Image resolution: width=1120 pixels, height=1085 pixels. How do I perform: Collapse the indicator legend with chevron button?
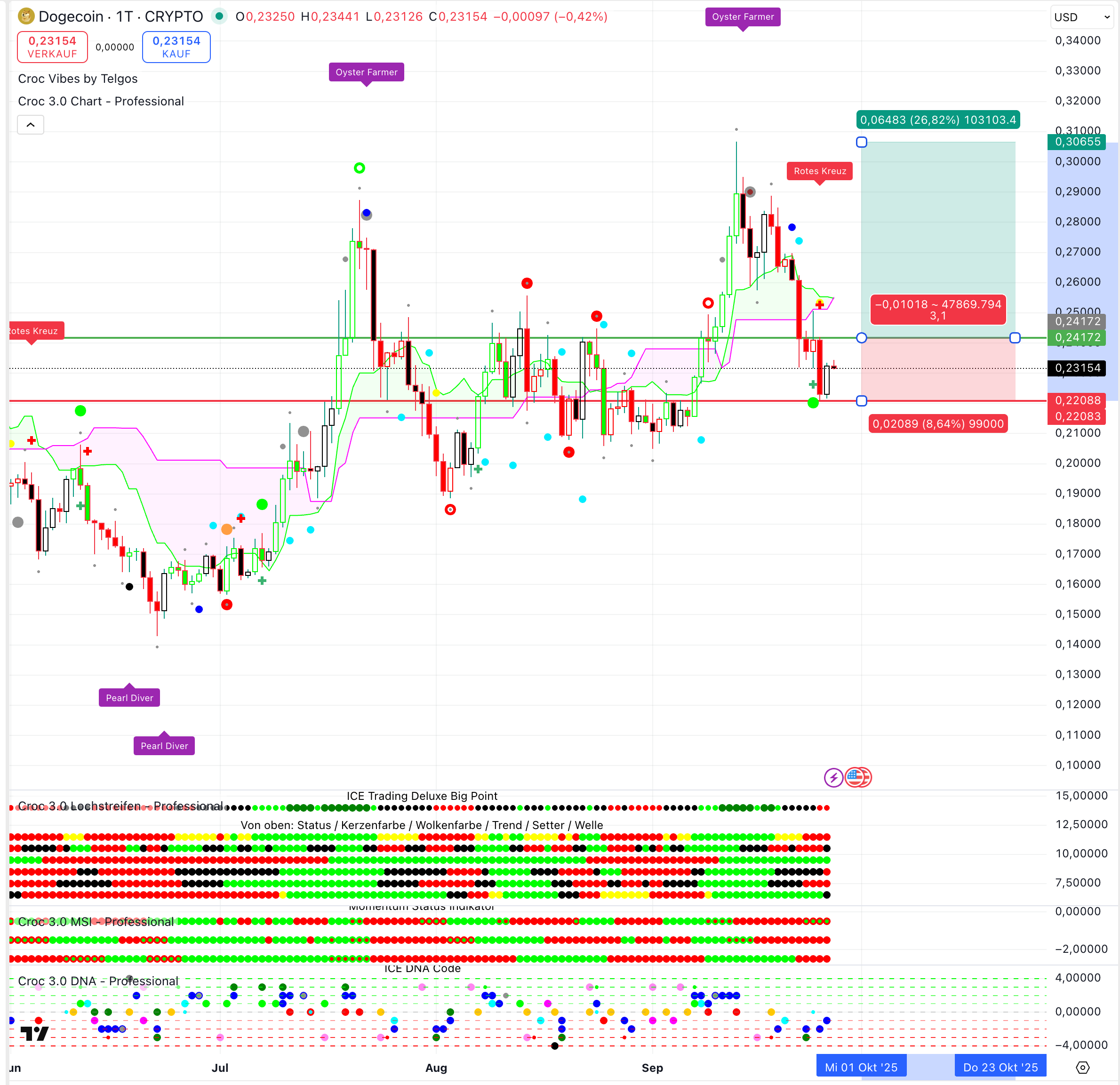(31, 125)
